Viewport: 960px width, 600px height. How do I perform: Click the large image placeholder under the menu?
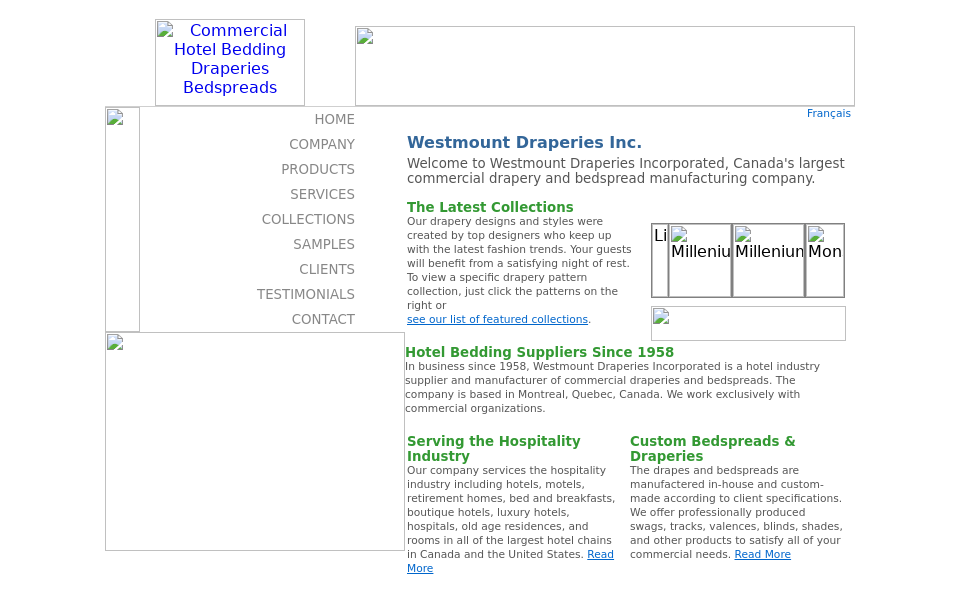[254, 441]
